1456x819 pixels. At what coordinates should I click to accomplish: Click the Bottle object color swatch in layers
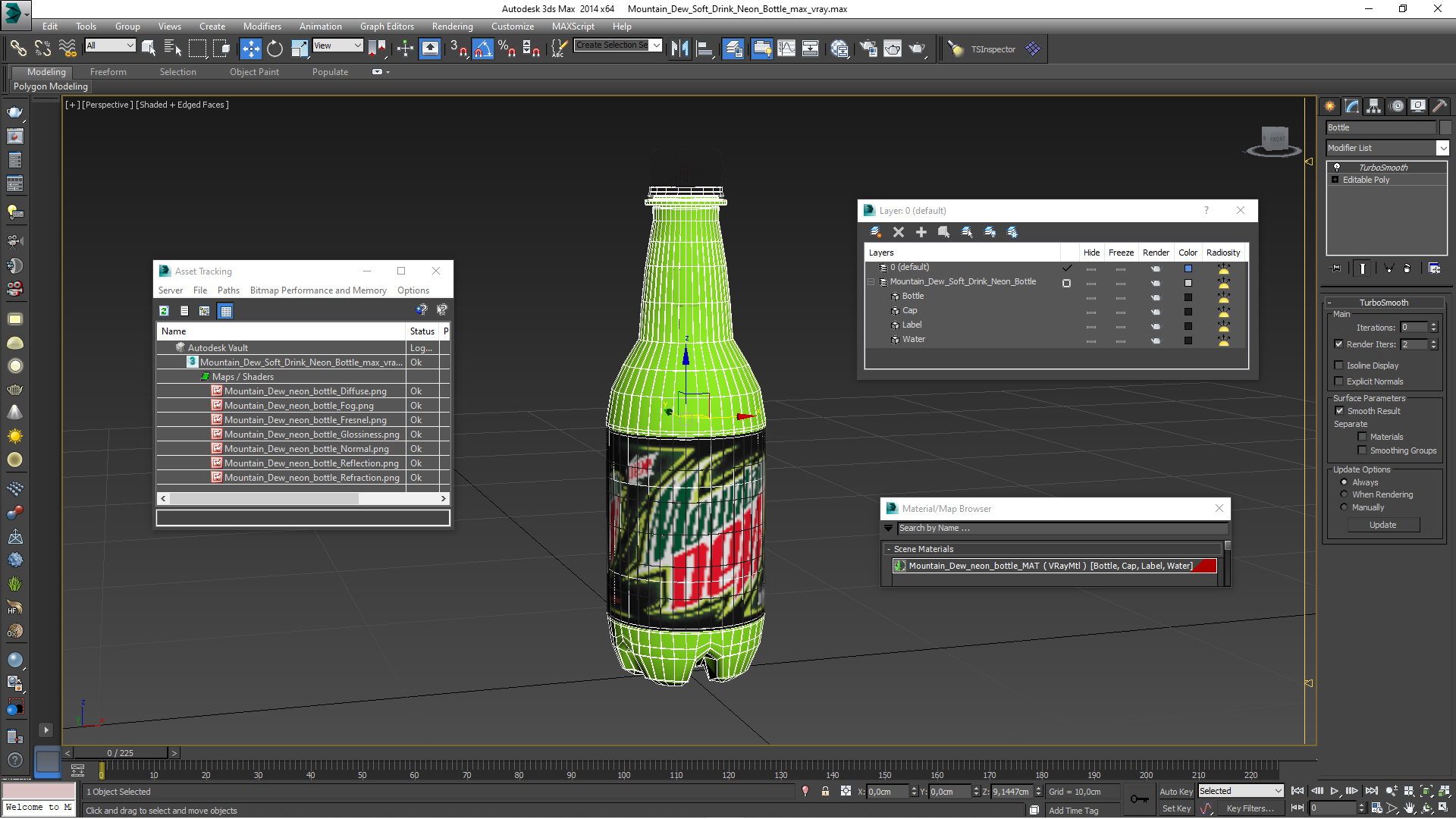tap(1188, 297)
